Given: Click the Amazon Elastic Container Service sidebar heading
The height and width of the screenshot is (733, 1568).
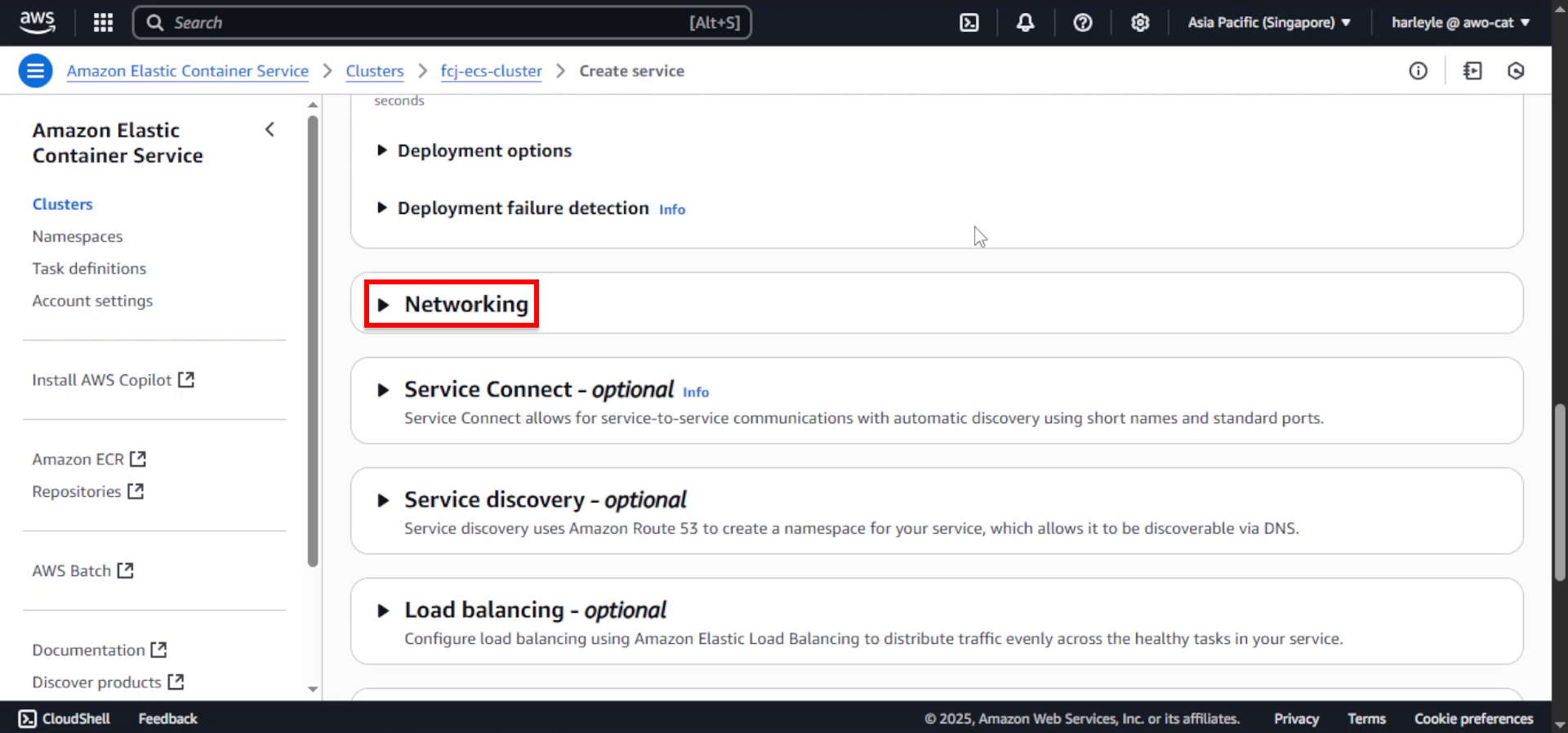Looking at the screenshot, I should point(118,143).
